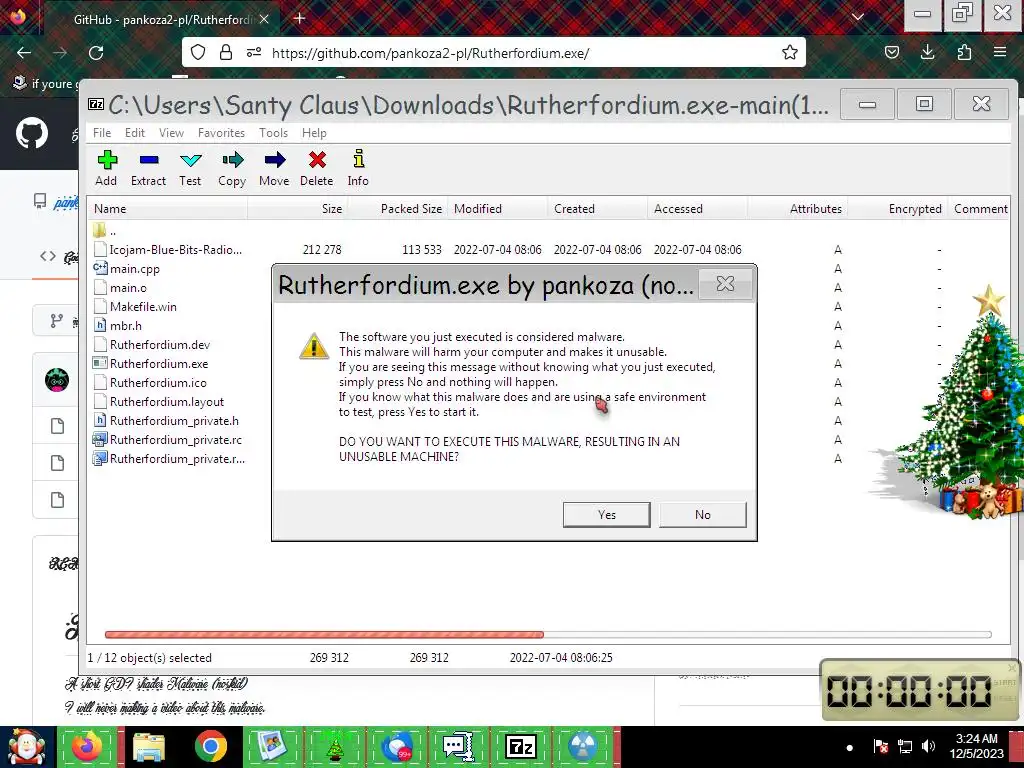
Task: Select Rutherfordium.layout in file list
Action: click(x=159, y=401)
